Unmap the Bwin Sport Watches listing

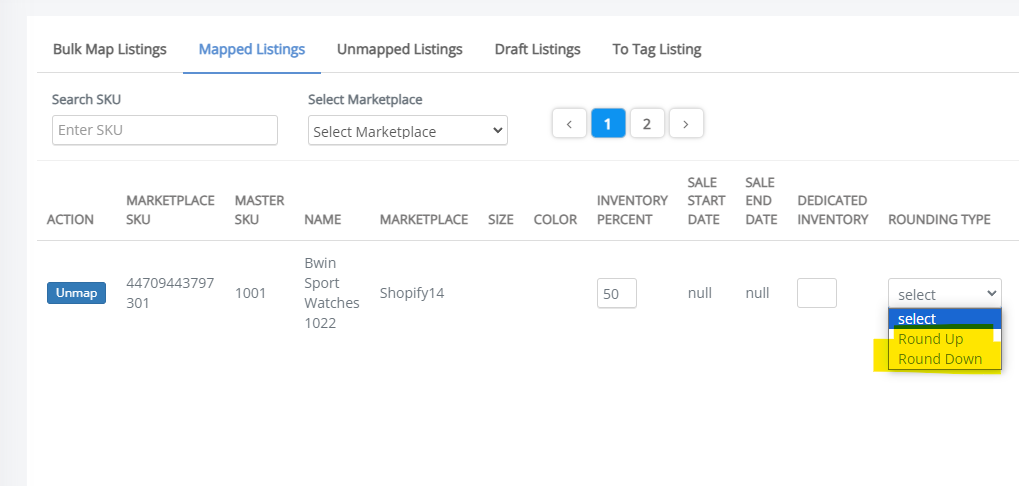76,293
